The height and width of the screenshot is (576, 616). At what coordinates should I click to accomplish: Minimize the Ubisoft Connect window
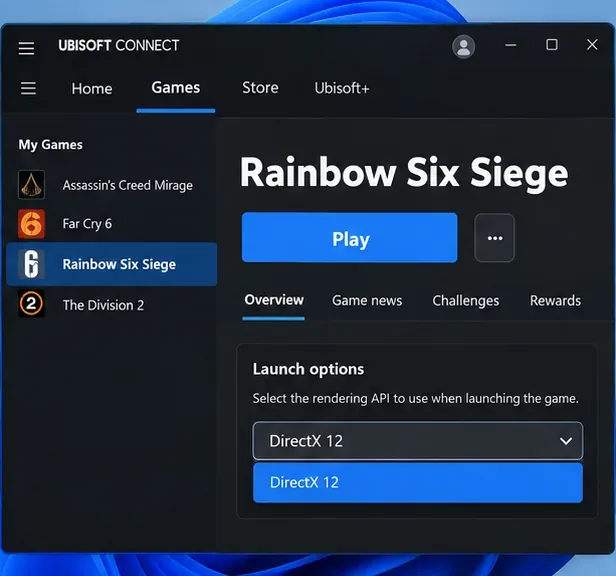point(511,45)
